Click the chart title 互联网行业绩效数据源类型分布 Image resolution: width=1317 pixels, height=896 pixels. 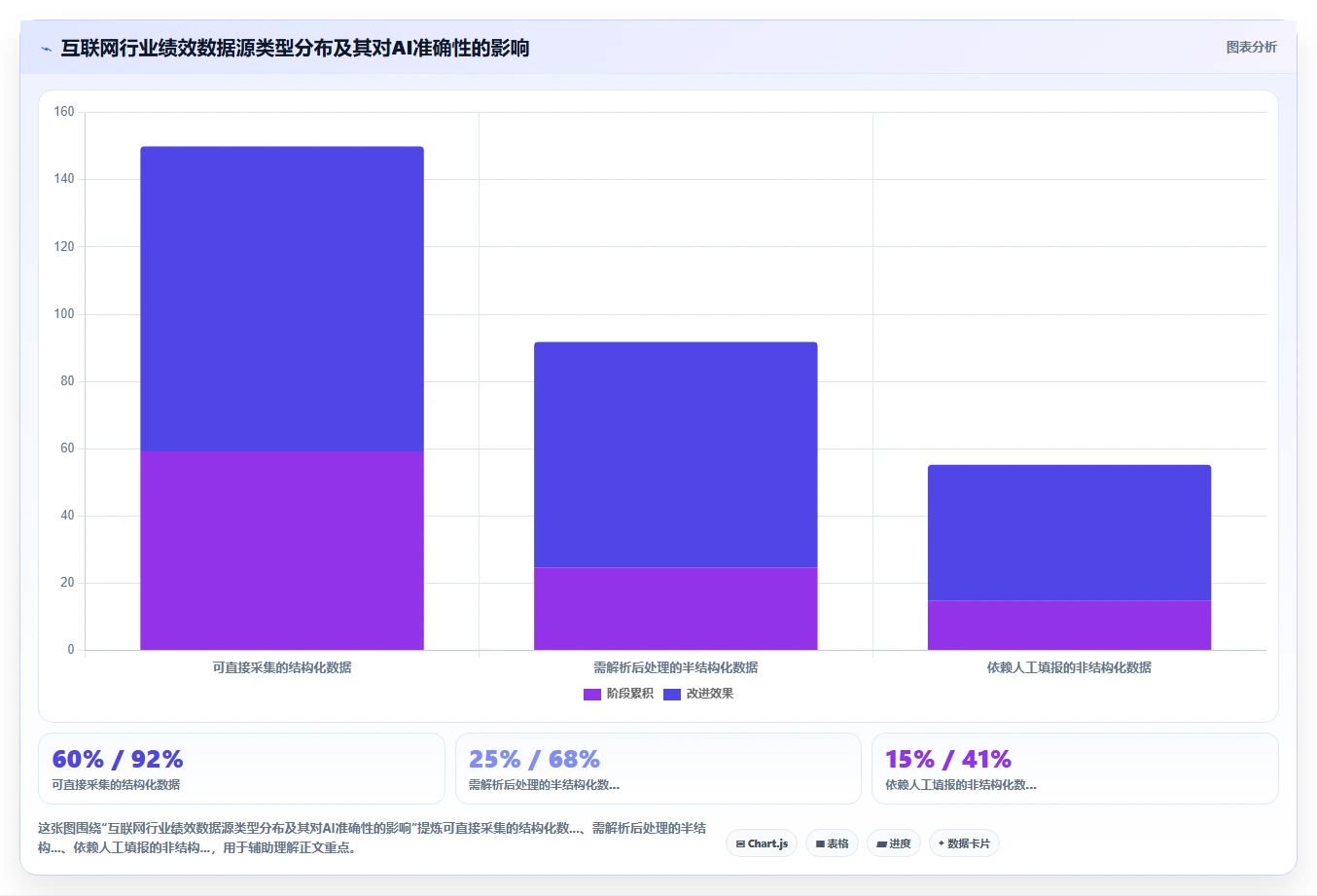click(x=295, y=48)
